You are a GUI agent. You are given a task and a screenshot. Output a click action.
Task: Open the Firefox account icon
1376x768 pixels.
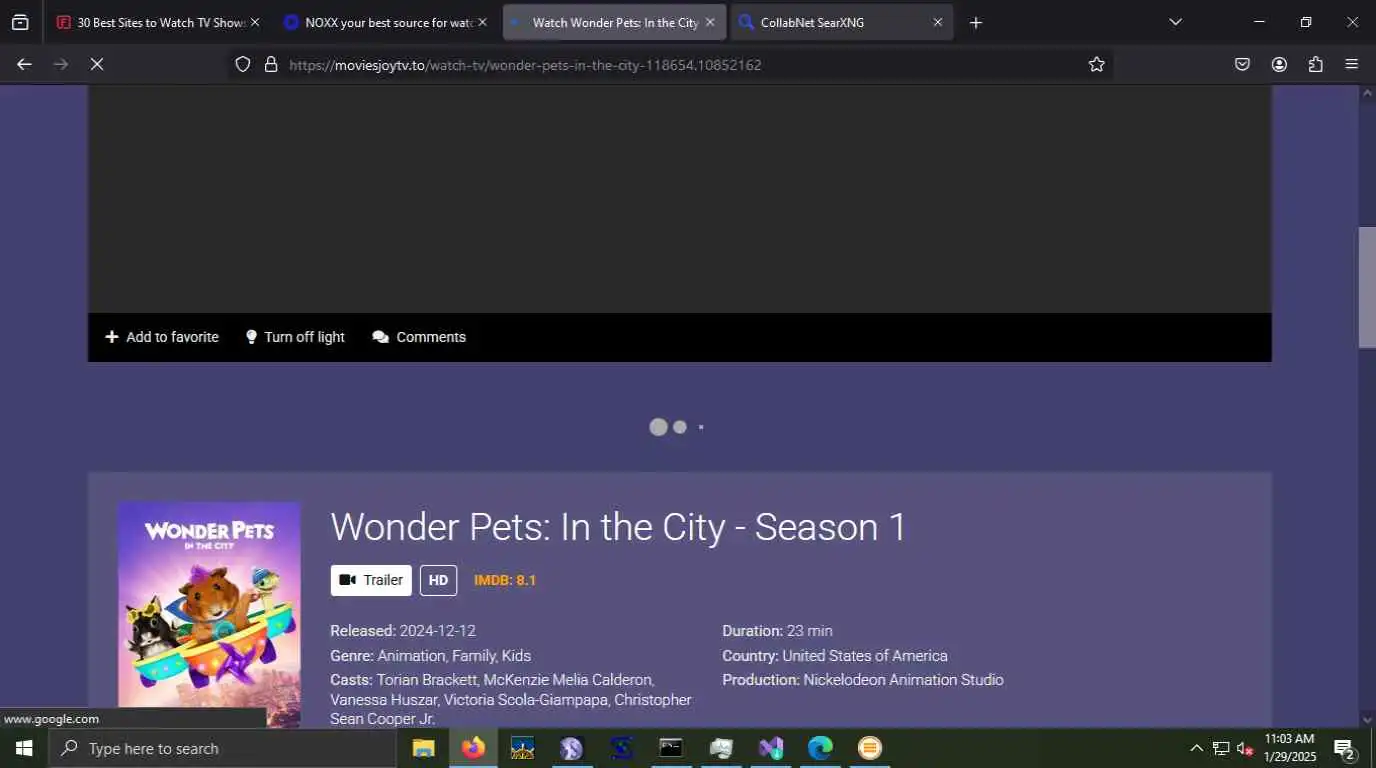(1279, 64)
